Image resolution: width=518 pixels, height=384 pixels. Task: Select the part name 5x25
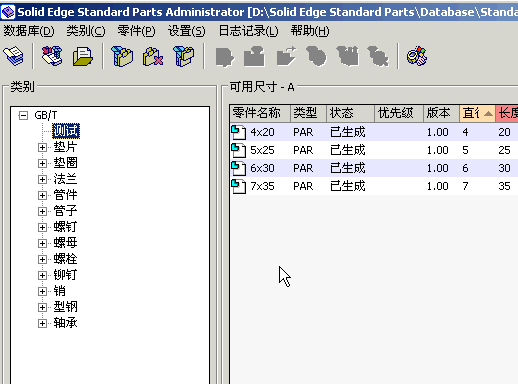pos(262,150)
